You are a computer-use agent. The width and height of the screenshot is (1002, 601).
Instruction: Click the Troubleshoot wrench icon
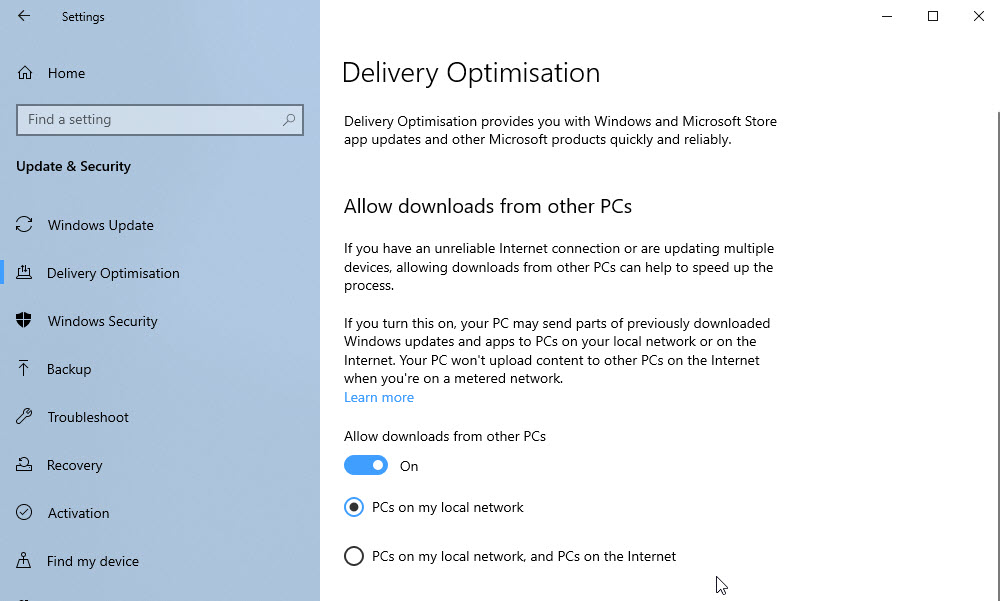tap(24, 416)
